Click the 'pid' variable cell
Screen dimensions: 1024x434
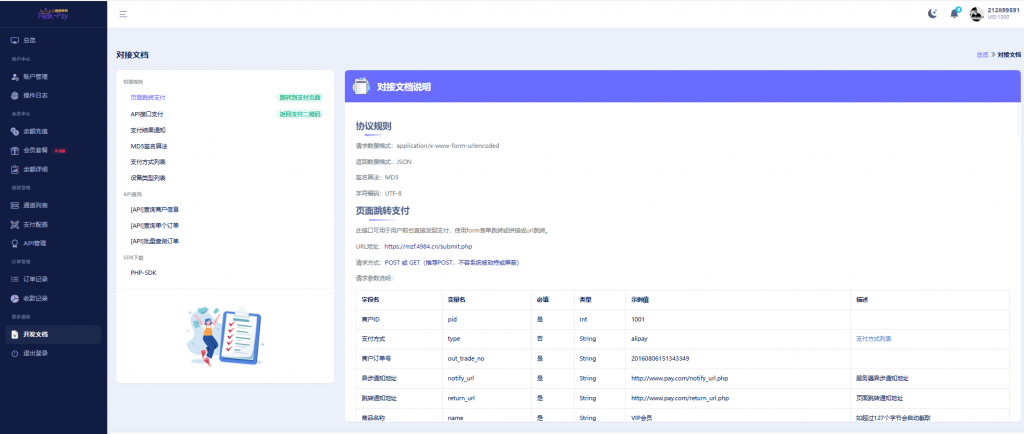tap(485, 320)
